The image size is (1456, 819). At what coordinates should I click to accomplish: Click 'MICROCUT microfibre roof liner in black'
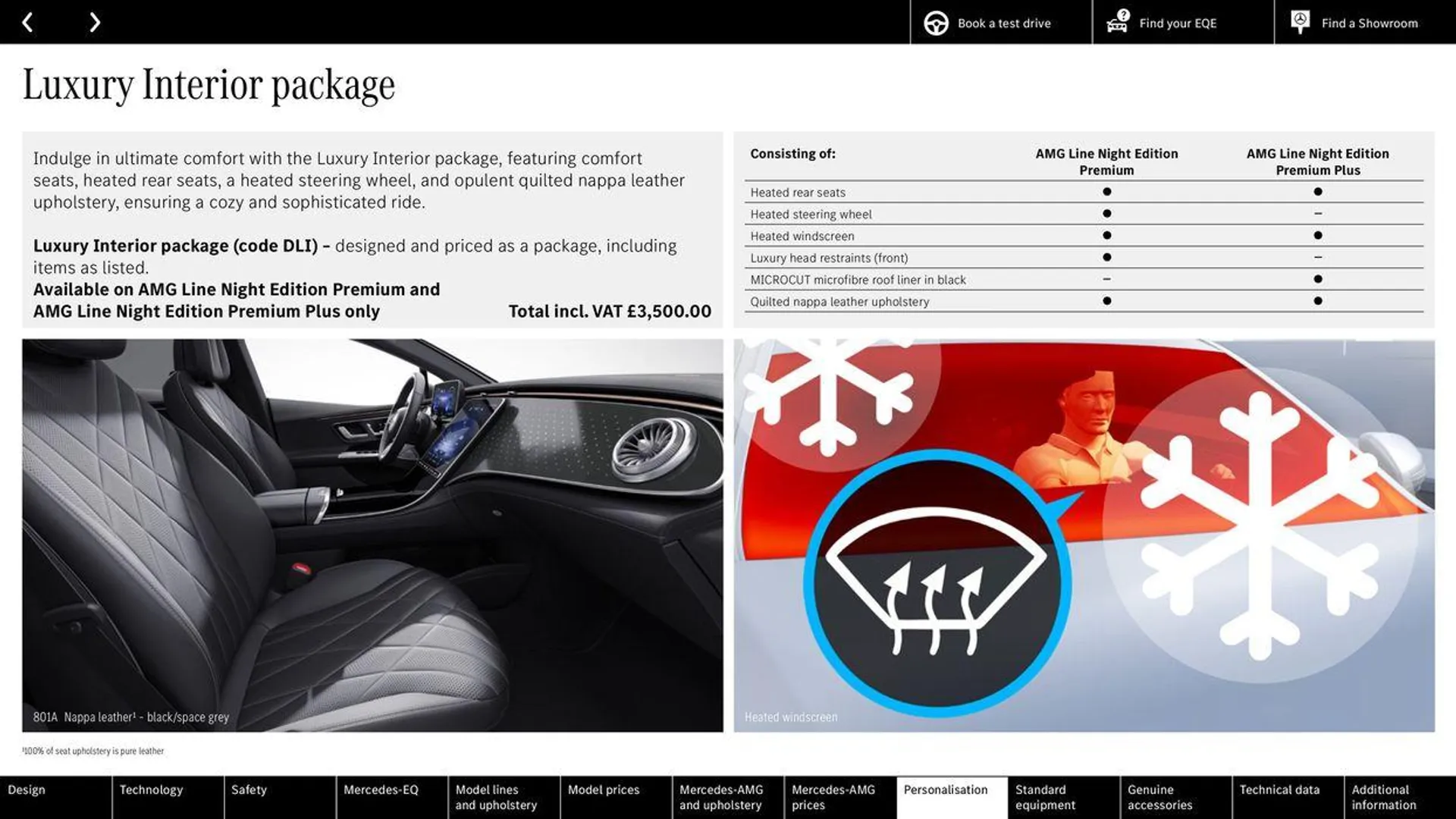858,280
